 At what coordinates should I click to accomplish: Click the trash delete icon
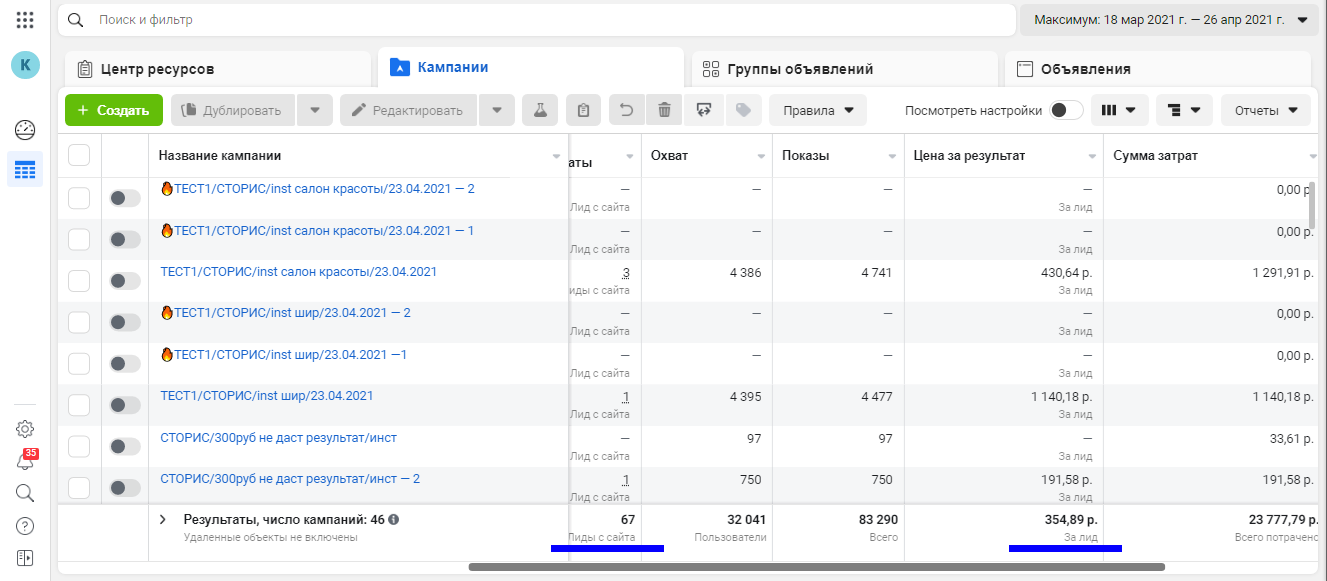point(665,110)
